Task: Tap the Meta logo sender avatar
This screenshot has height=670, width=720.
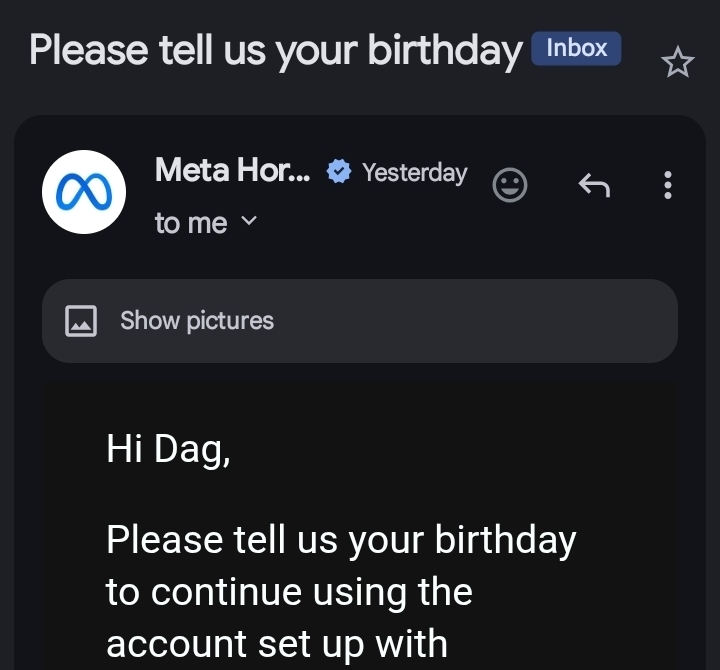Action: click(84, 193)
